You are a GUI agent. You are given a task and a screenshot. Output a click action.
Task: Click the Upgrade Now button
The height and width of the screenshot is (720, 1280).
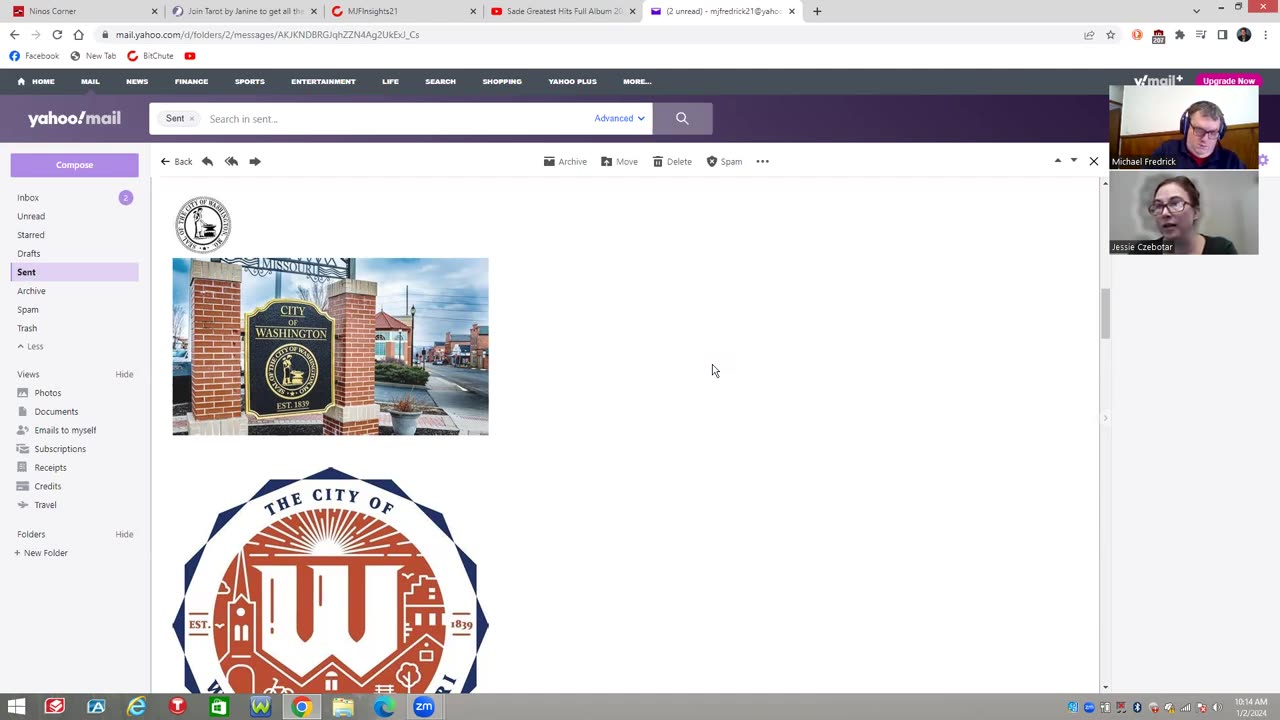click(x=1228, y=81)
